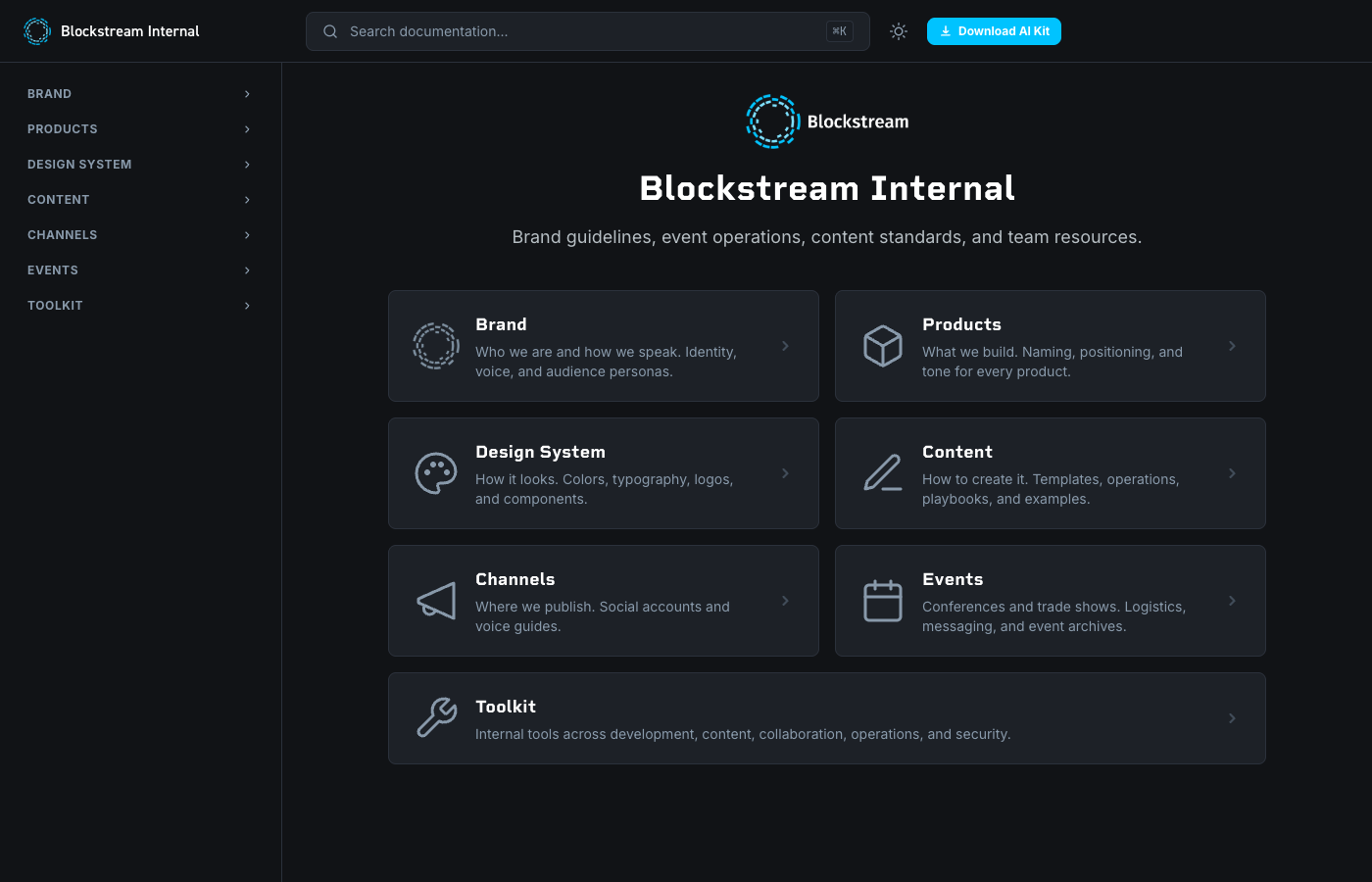This screenshot has width=1372, height=882.
Task: Click the Download AI Kit button
Action: [994, 31]
